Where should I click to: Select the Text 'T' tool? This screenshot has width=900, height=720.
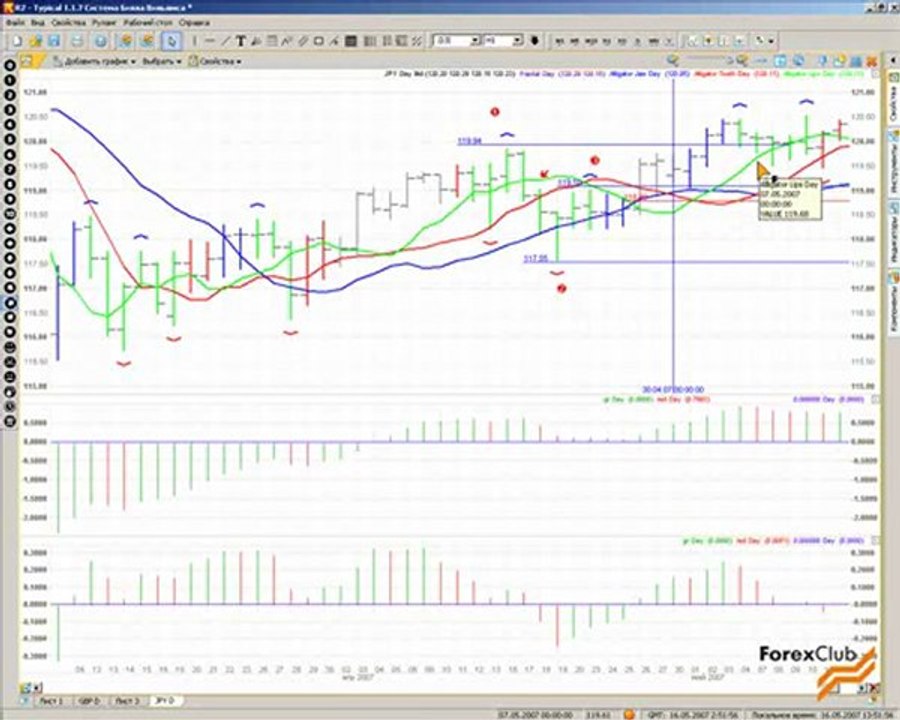[241, 41]
